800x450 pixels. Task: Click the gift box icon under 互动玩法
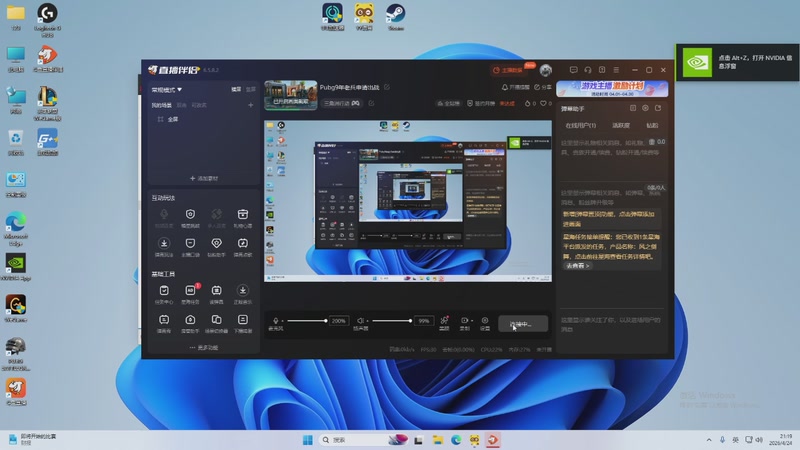(x=243, y=214)
